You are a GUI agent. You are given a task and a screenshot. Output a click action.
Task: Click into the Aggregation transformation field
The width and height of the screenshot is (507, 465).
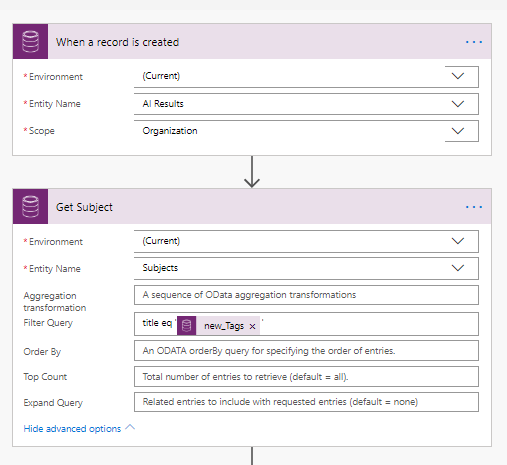(306, 295)
